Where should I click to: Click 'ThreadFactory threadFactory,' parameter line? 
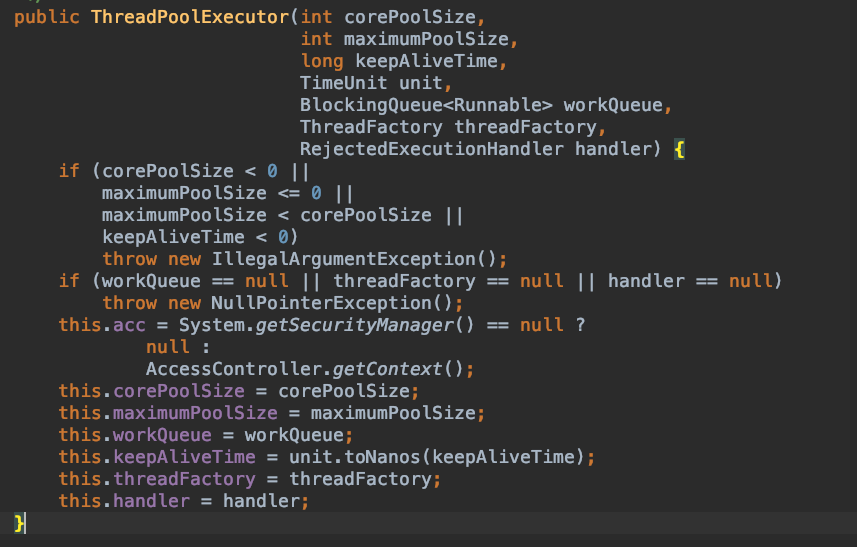coord(453,127)
